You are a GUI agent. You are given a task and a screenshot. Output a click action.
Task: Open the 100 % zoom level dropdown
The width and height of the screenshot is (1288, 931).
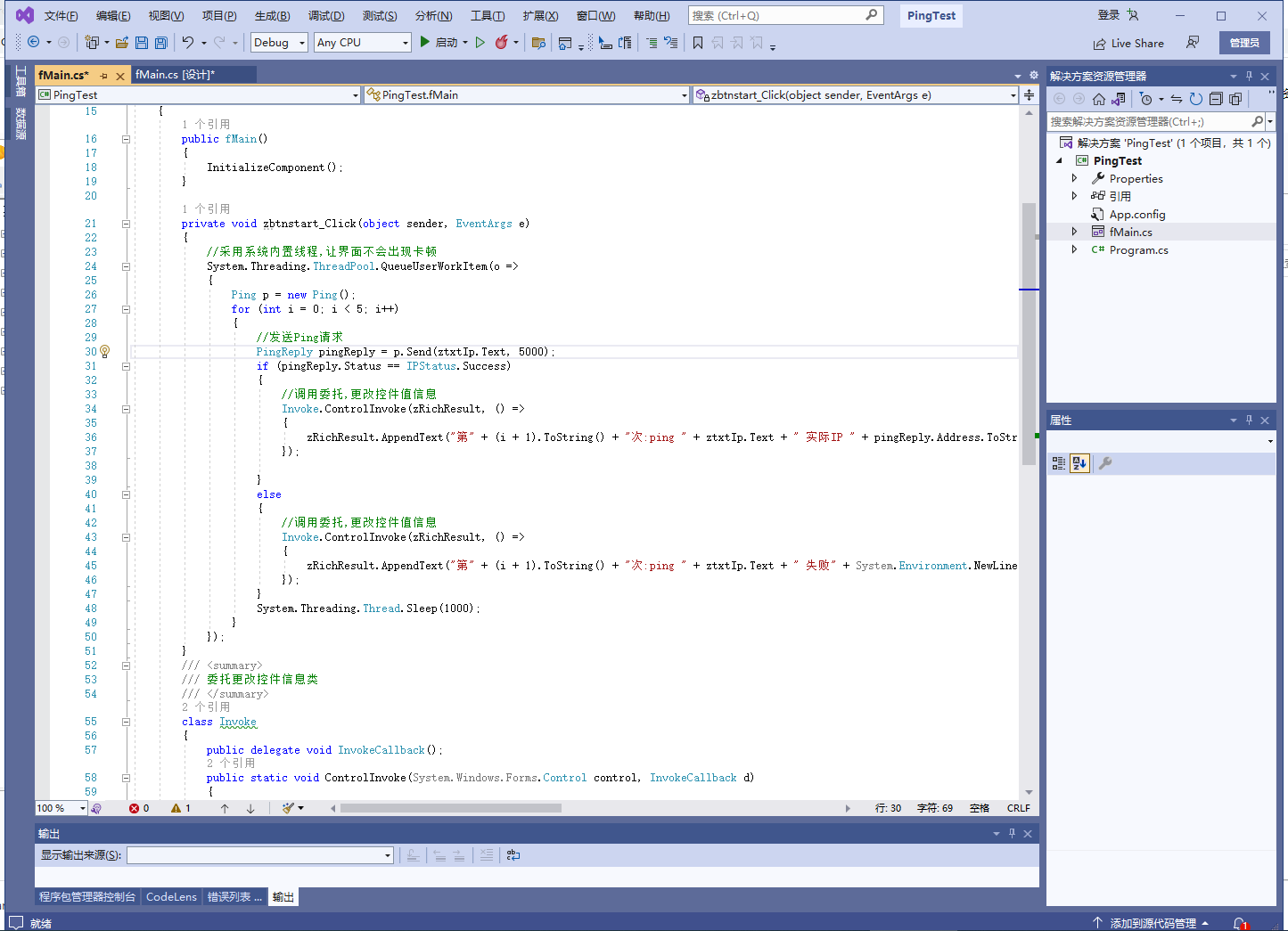tap(61, 808)
